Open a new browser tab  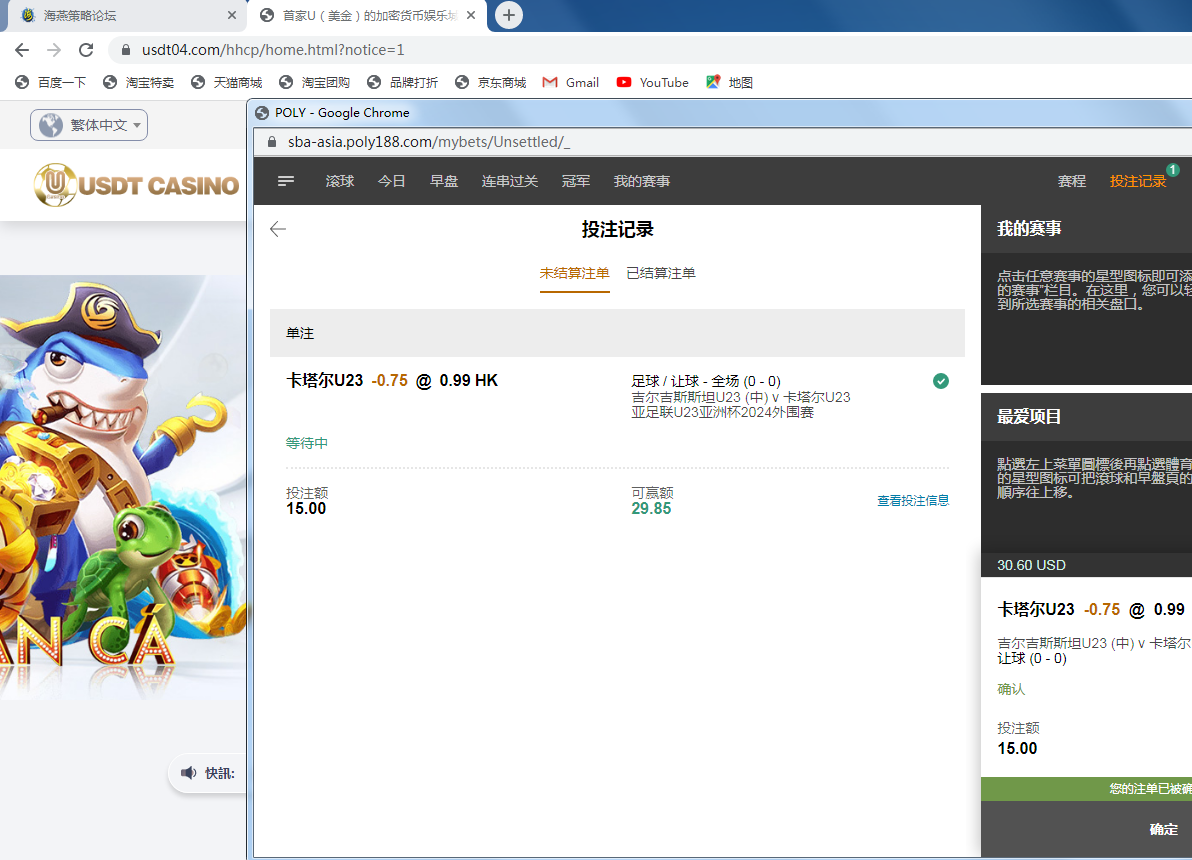click(509, 15)
